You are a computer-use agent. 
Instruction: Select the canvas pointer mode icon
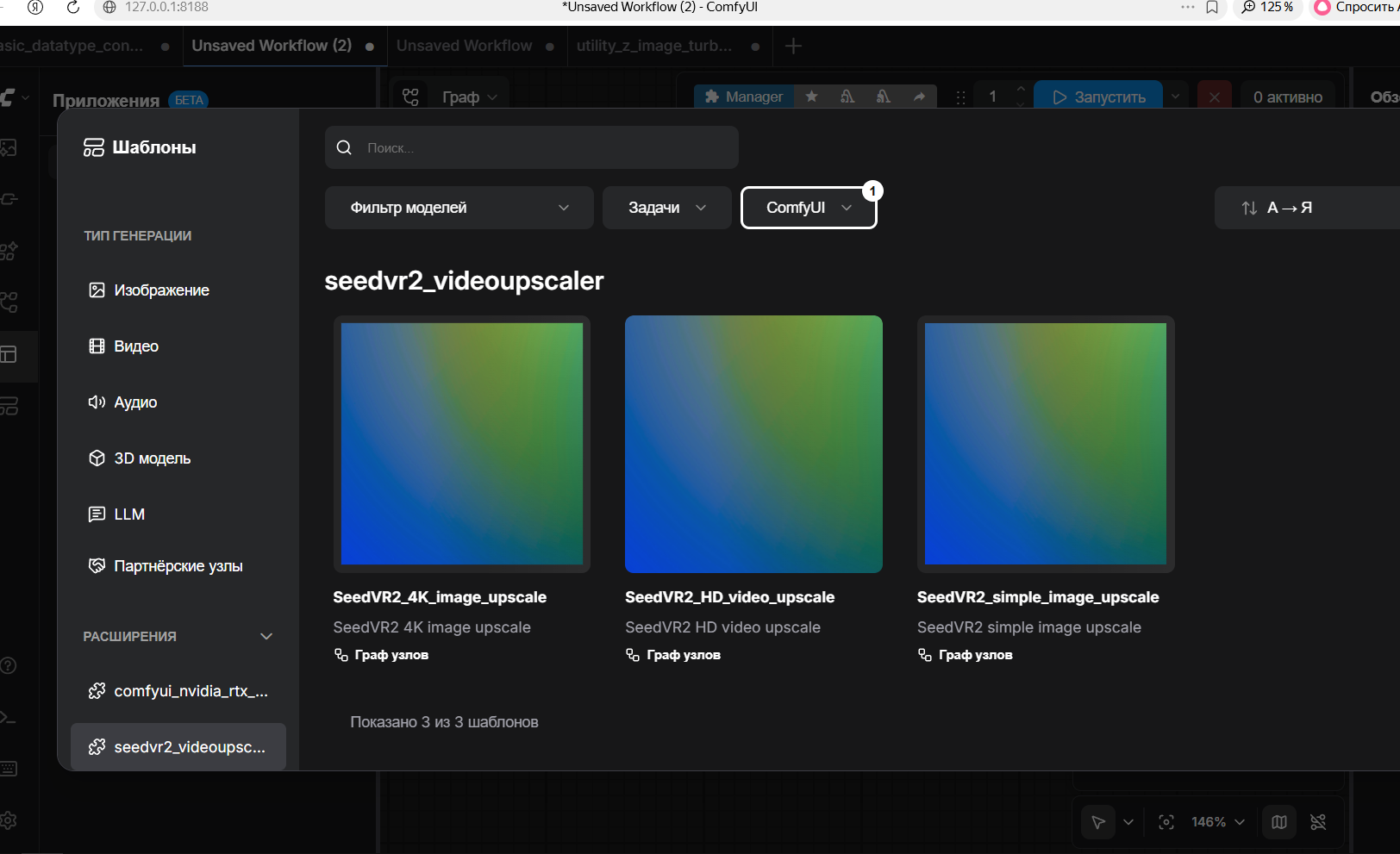coord(1098,822)
